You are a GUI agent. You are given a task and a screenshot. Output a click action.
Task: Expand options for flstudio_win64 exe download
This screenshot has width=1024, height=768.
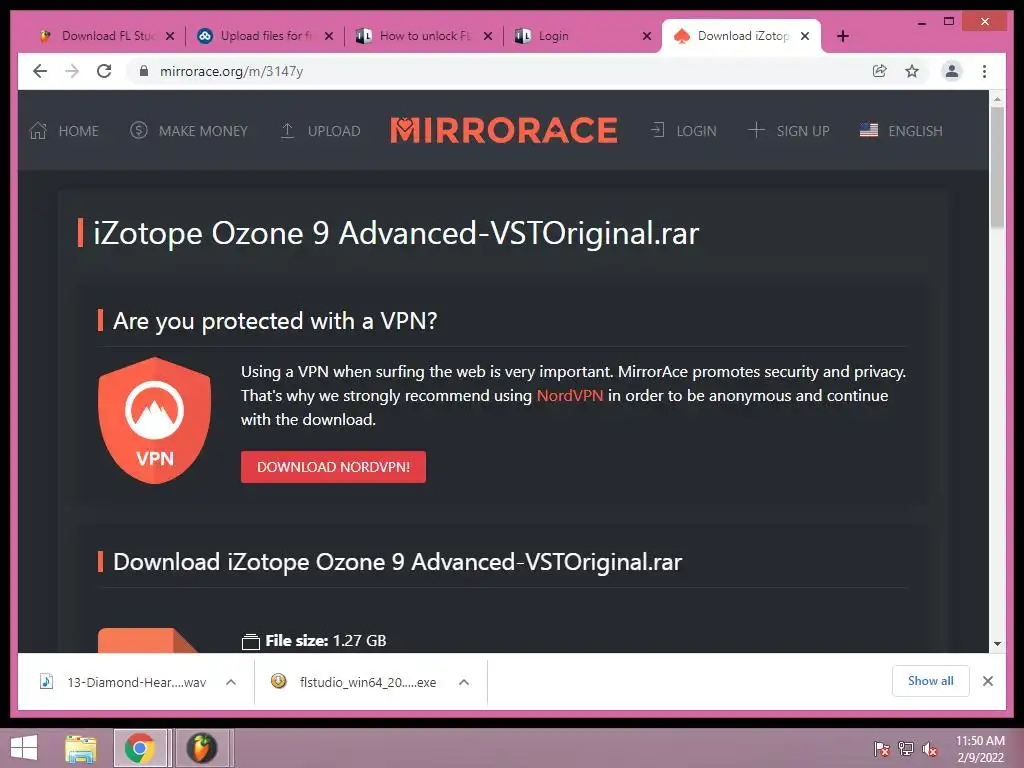[x=464, y=682]
